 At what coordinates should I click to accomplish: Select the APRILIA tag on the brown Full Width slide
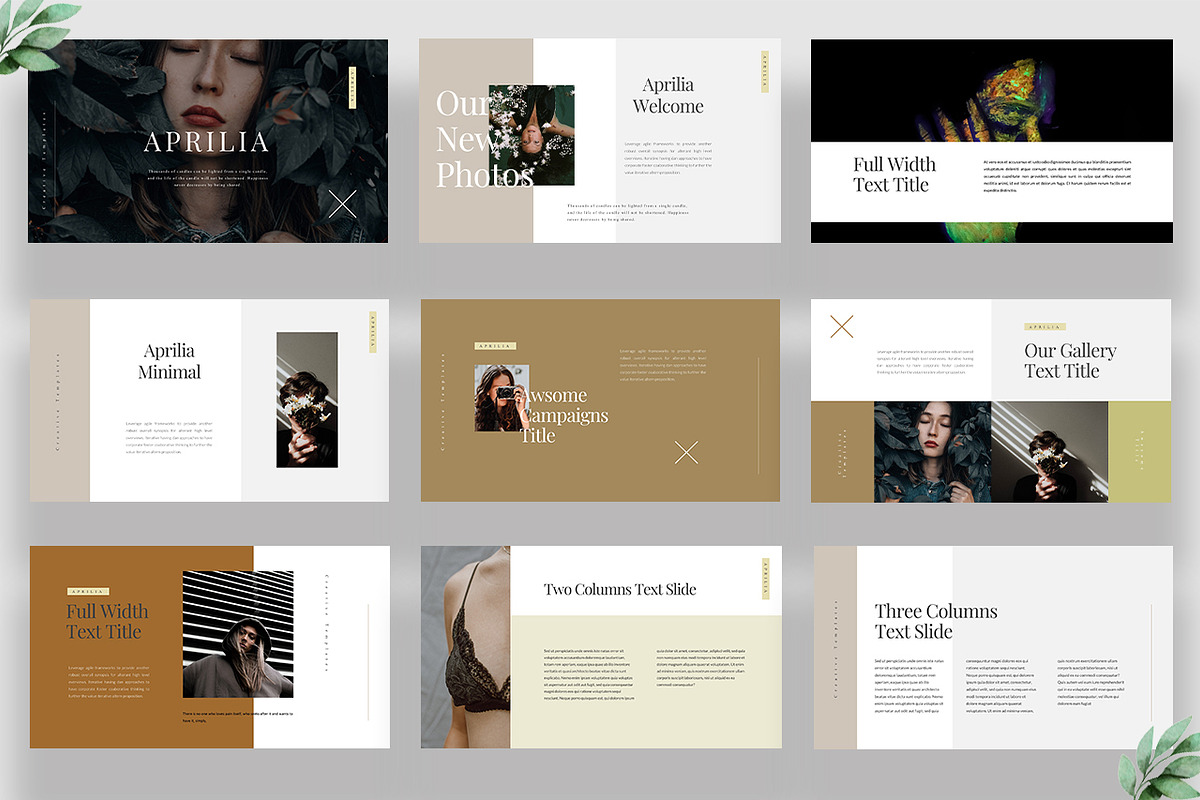pos(88,592)
